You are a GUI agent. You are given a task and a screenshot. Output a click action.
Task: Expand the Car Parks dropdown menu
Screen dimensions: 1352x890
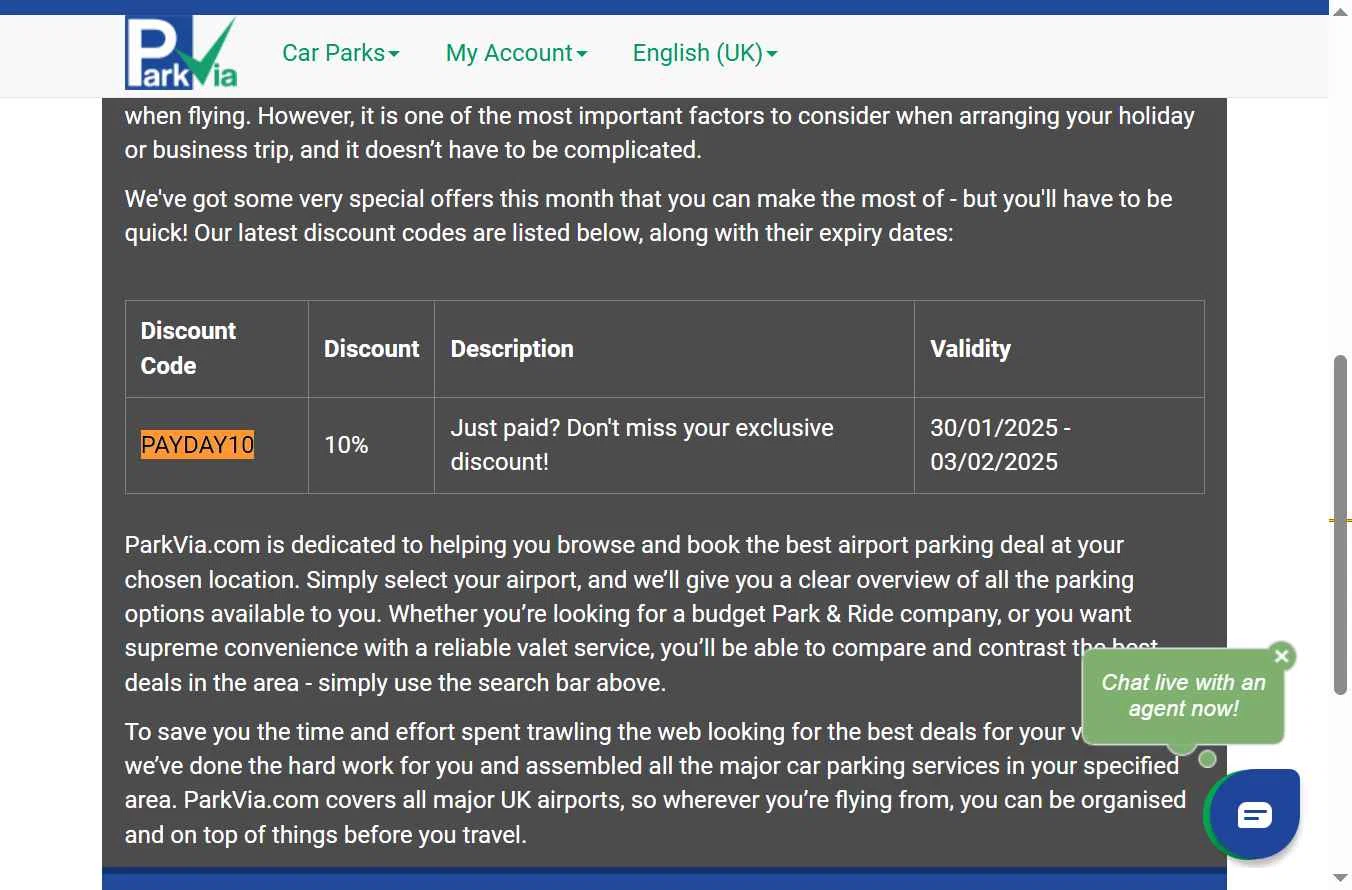pos(341,53)
